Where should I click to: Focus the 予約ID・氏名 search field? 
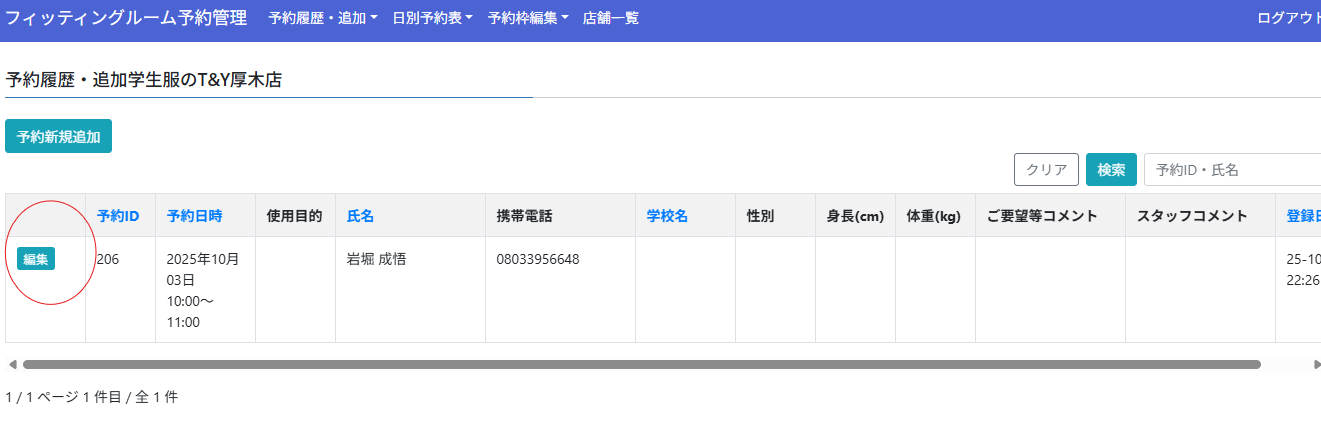coord(1232,170)
